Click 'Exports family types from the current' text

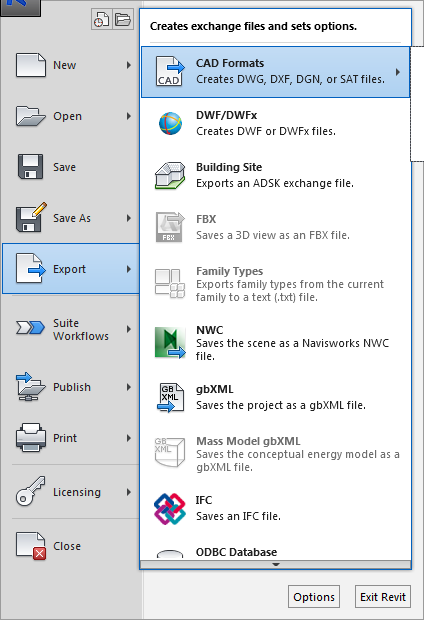(x=290, y=284)
